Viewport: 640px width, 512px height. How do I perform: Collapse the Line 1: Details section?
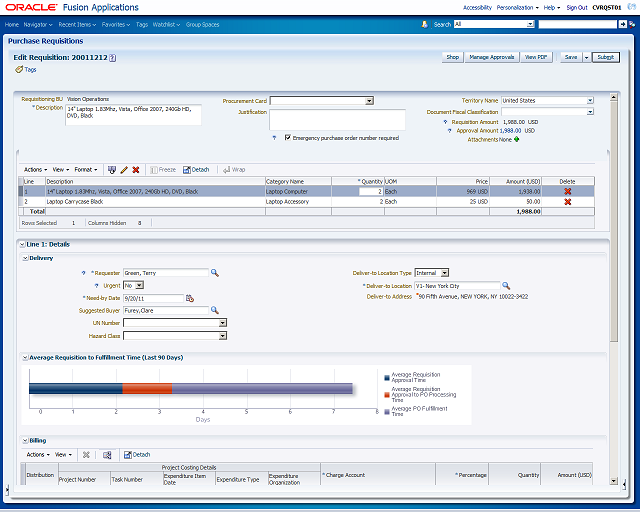(x=22, y=245)
